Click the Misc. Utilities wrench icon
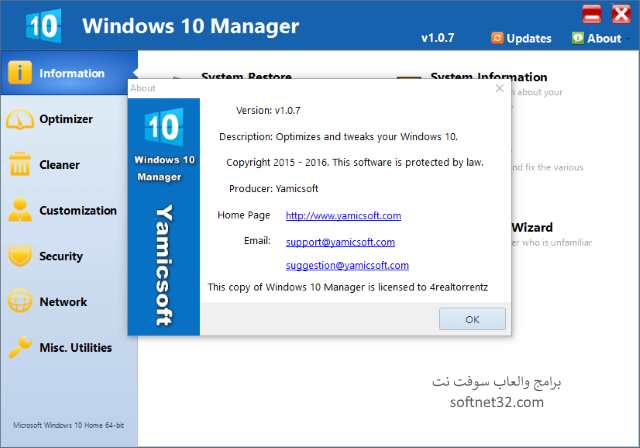Viewport: 640px width, 448px height. click(20, 347)
